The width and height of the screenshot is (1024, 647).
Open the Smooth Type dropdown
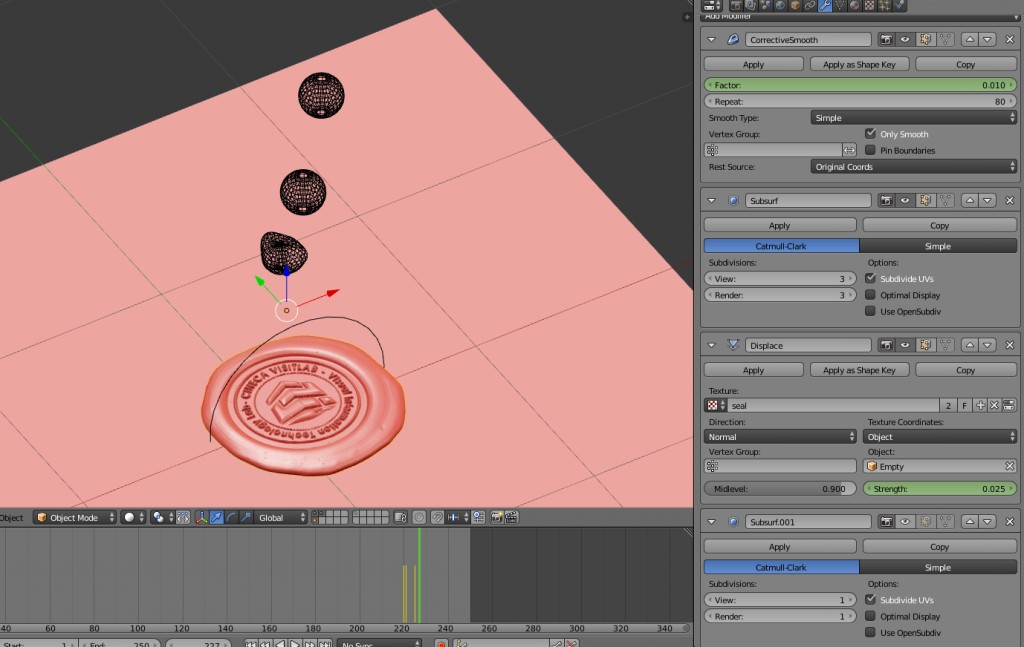[x=913, y=118]
